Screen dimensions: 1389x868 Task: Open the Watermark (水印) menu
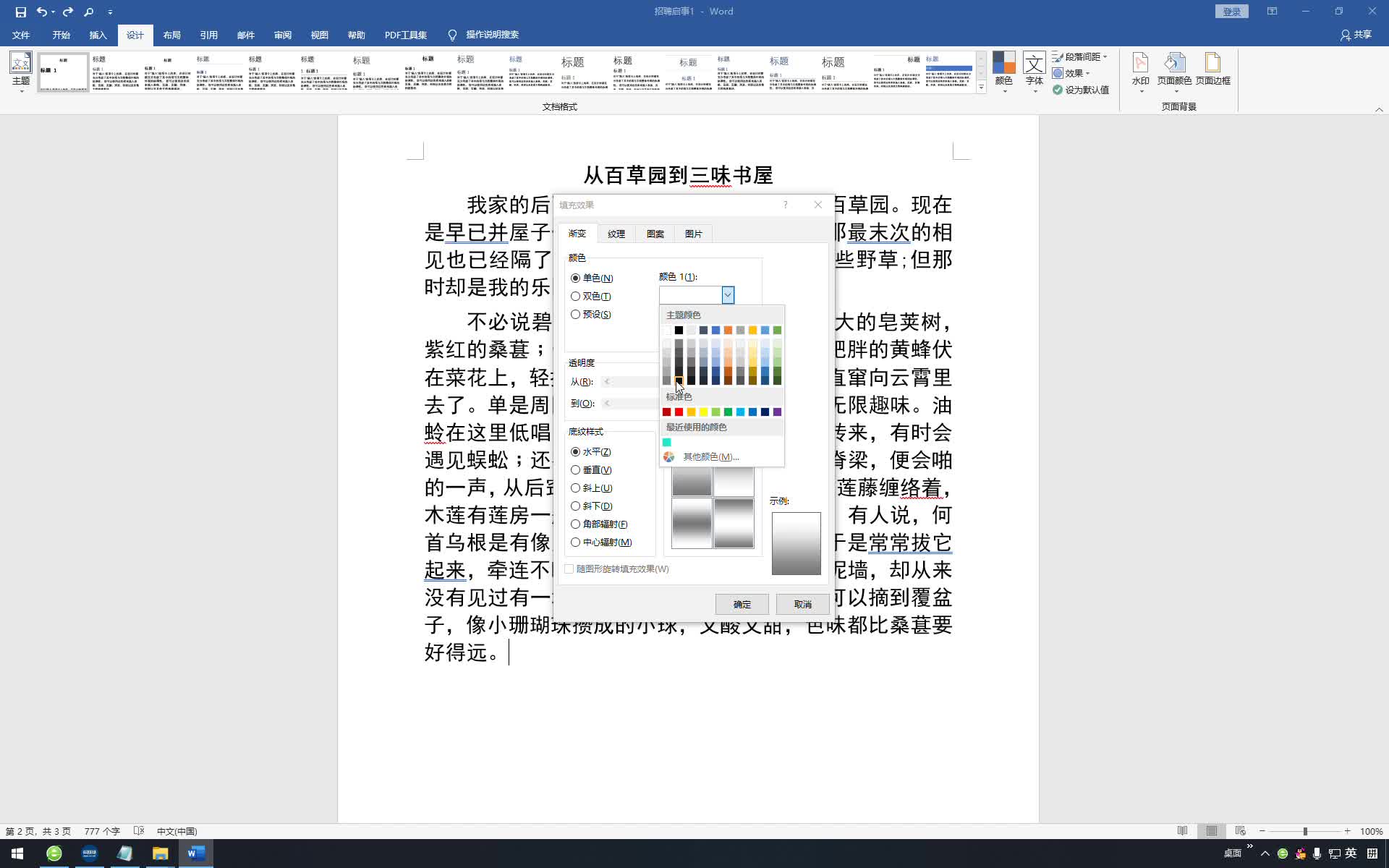pos(1141,71)
